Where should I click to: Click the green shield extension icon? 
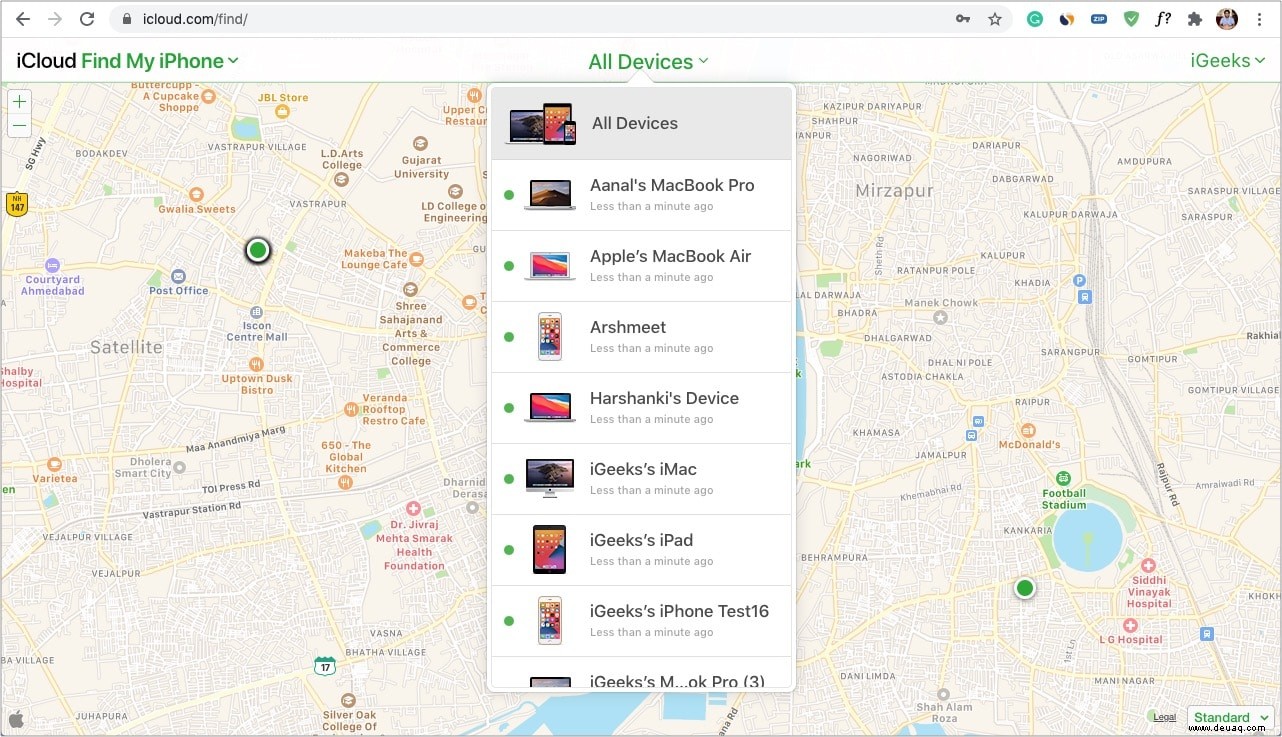[1131, 19]
